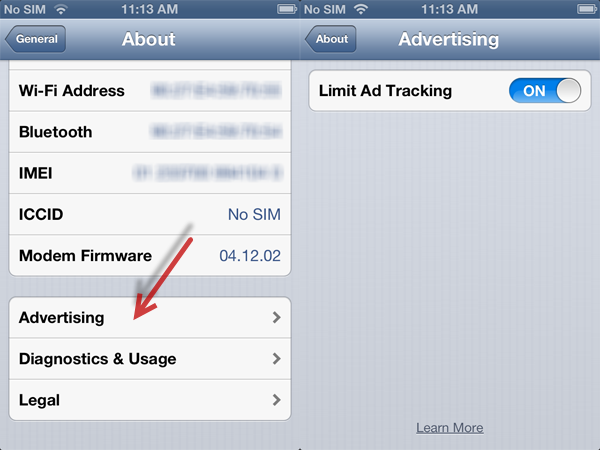Expand the Legal row chevron
Screen dimensions: 600x450
click(276, 400)
